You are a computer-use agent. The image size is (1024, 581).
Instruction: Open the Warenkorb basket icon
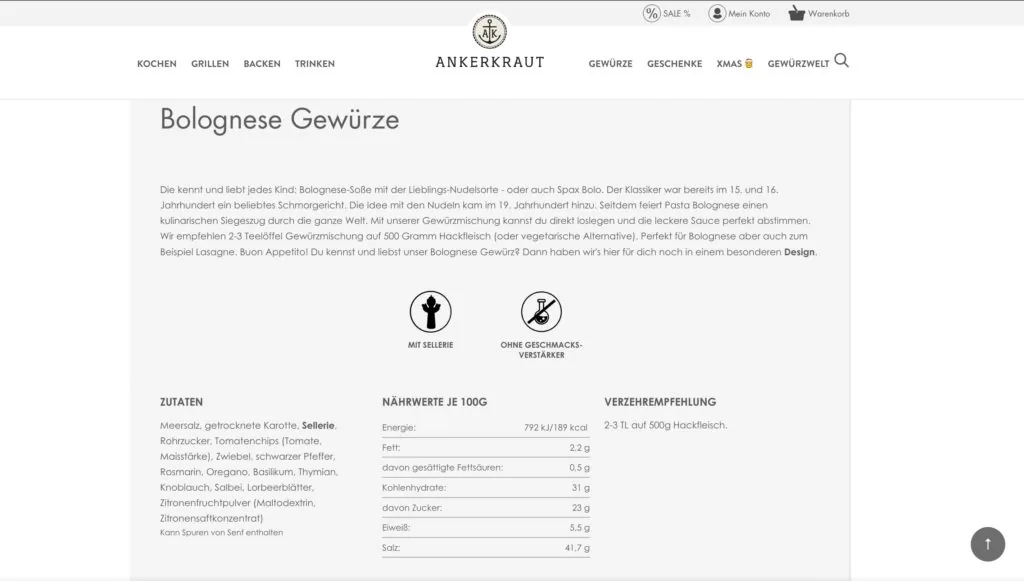[796, 13]
